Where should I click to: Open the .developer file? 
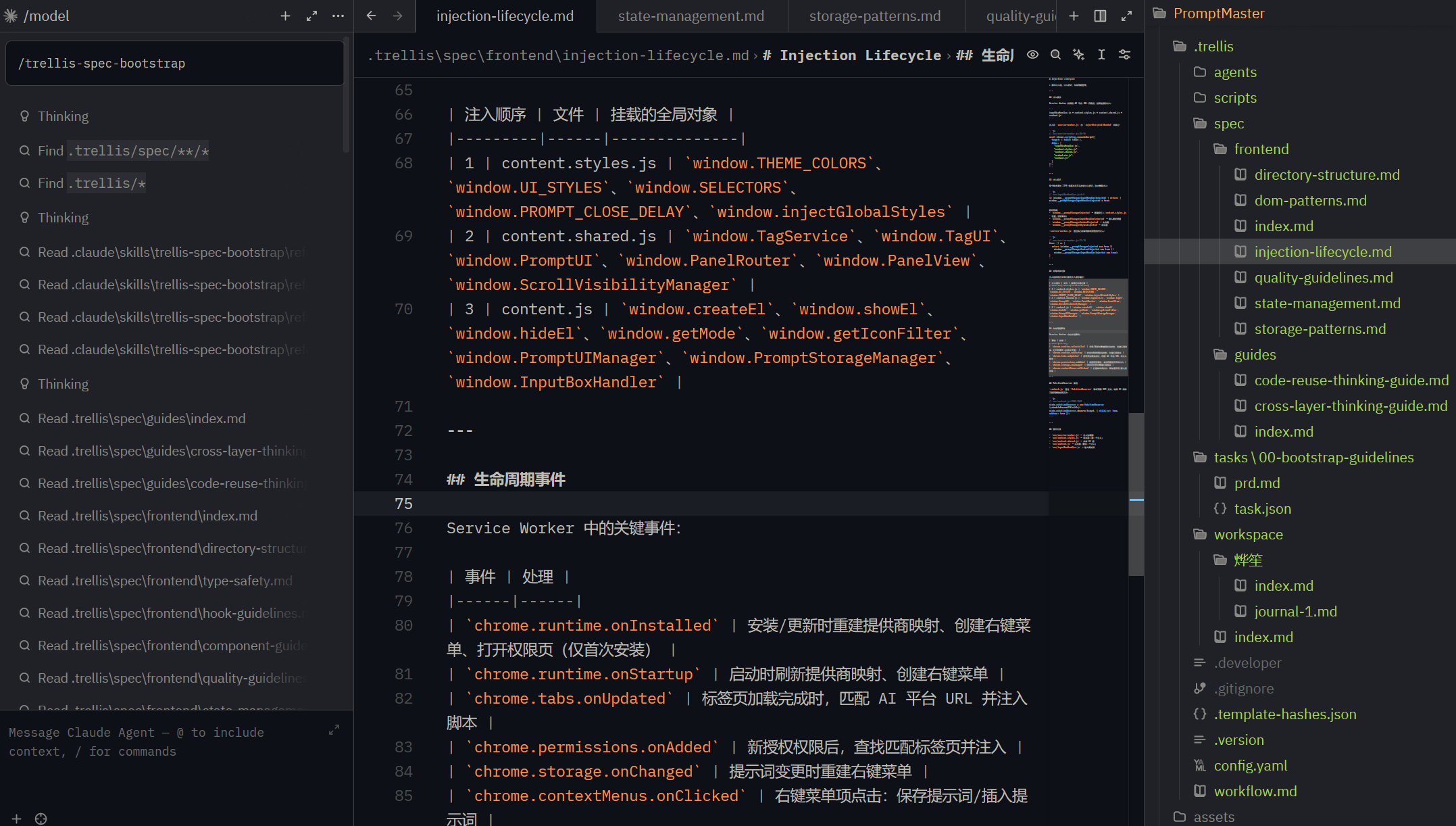[x=1247, y=662]
